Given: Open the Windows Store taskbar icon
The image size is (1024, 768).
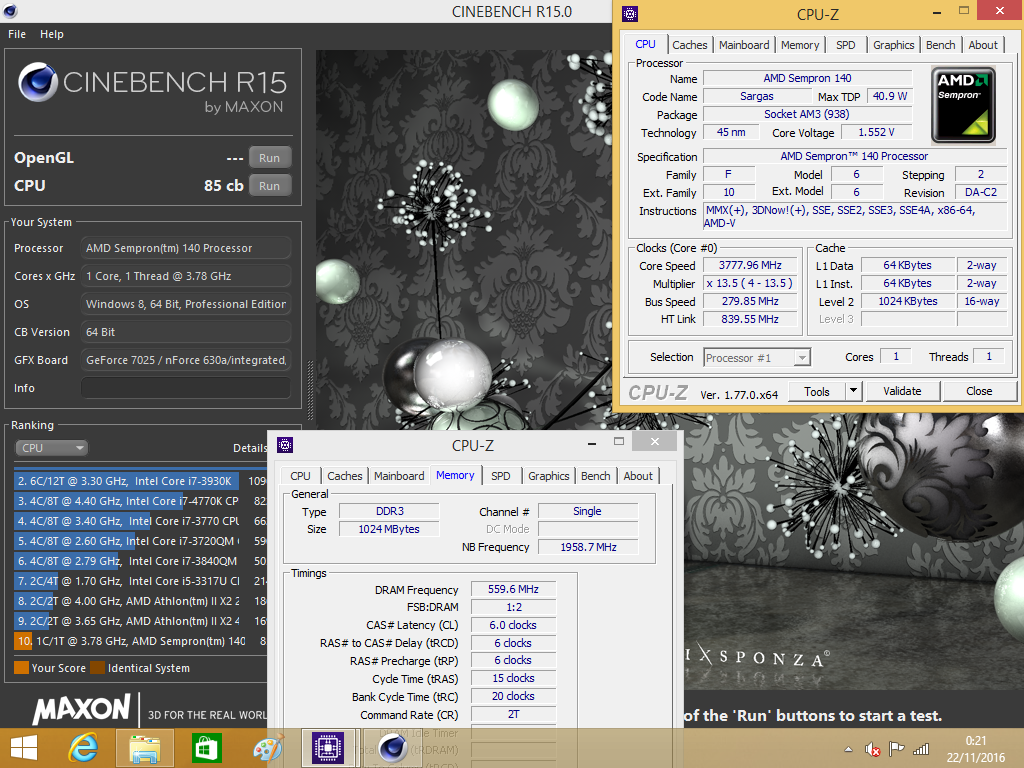Looking at the screenshot, I should tap(206, 748).
